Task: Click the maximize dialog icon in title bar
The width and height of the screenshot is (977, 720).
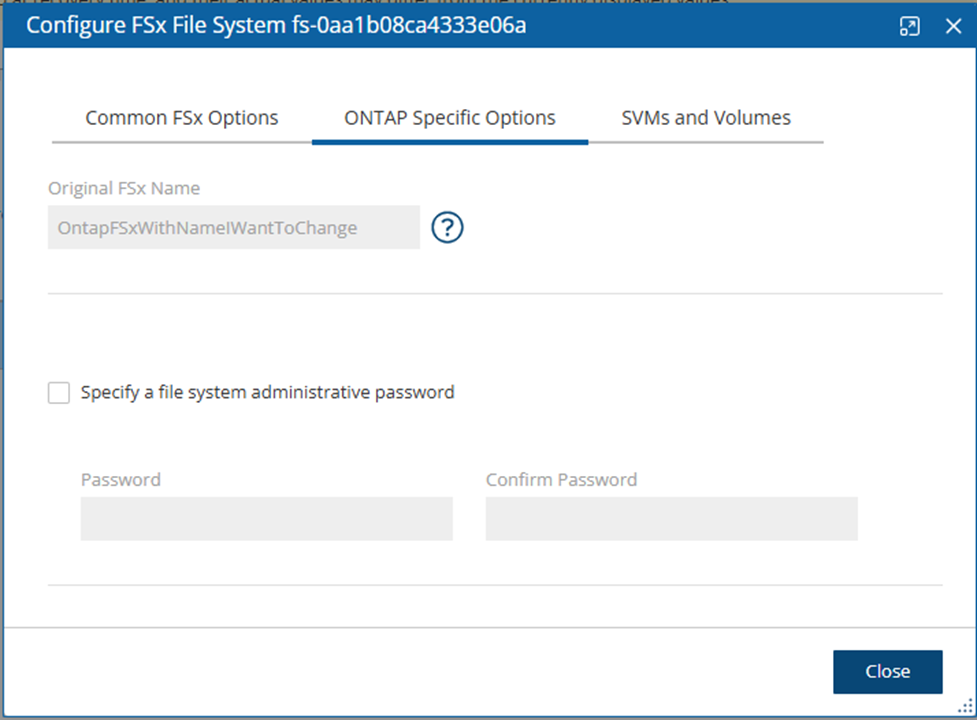Action: click(x=909, y=27)
